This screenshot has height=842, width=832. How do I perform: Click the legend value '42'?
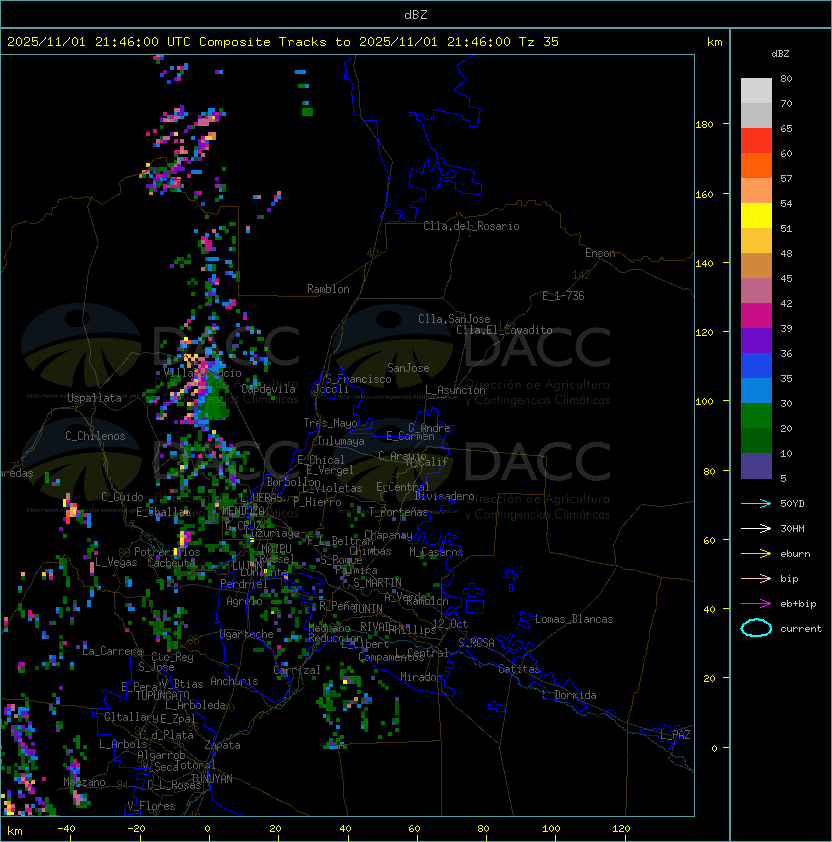click(x=786, y=304)
